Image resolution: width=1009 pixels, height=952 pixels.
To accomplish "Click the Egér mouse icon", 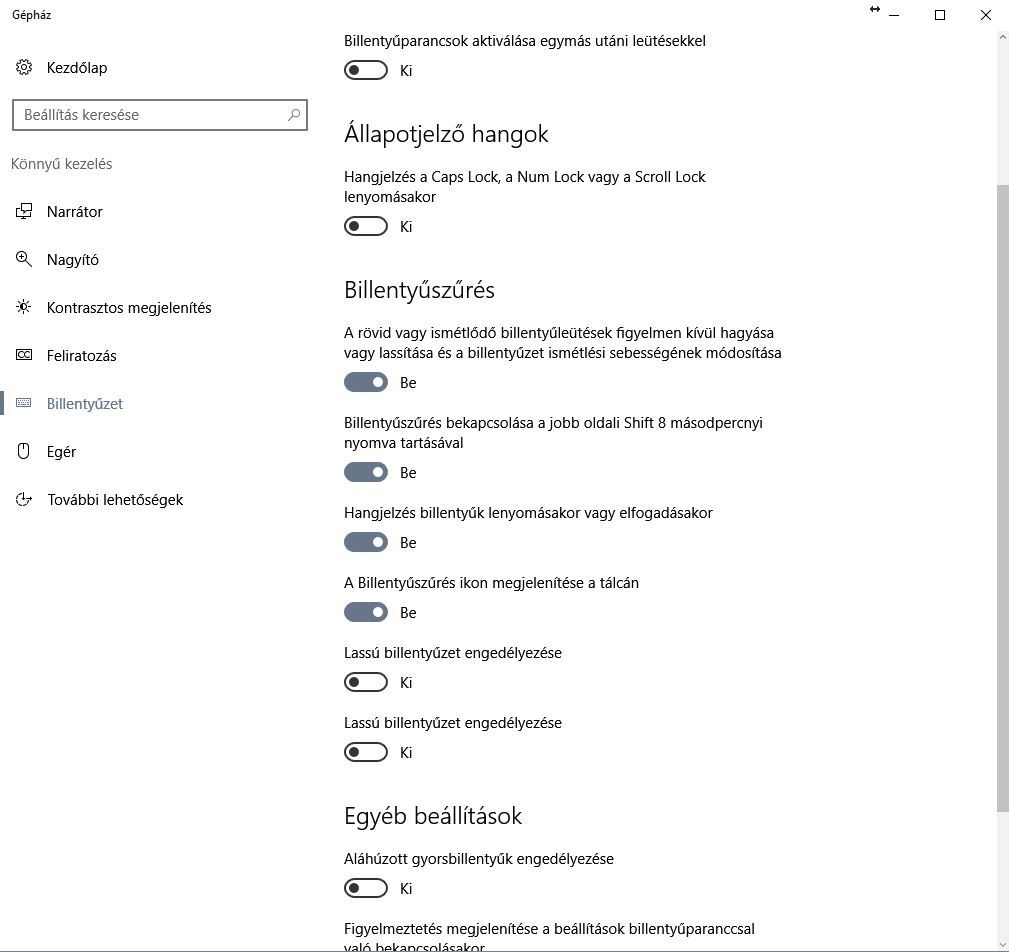I will 24,451.
